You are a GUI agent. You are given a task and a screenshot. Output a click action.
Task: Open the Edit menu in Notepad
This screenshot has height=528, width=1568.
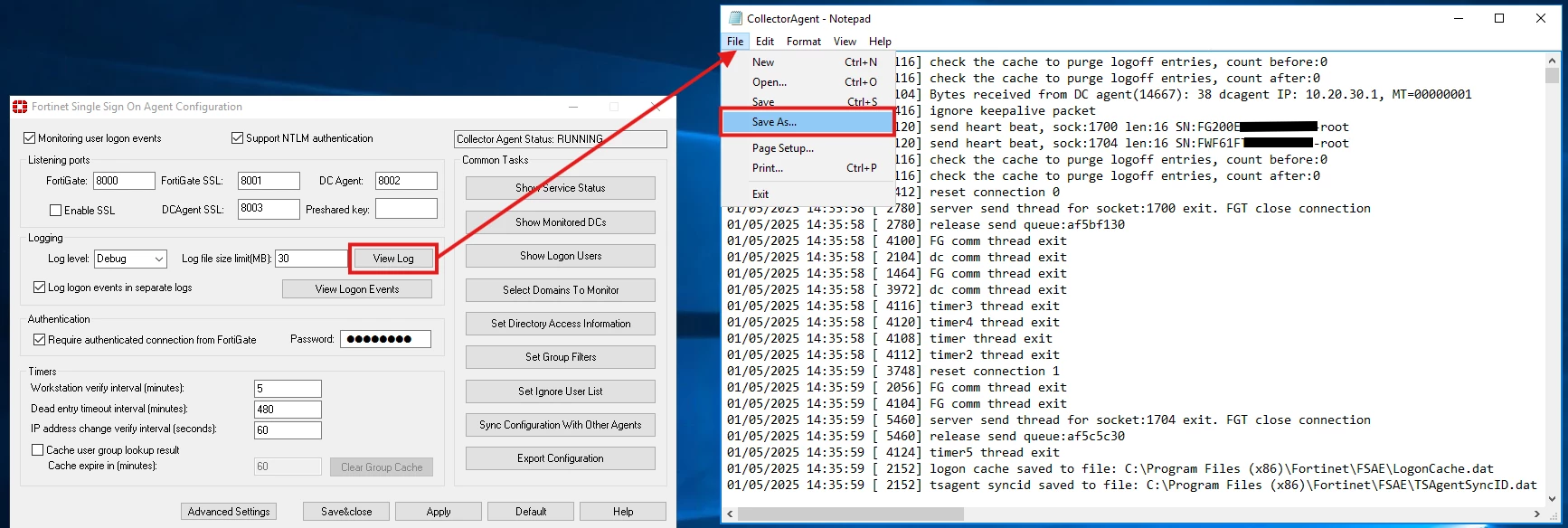(x=765, y=42)
